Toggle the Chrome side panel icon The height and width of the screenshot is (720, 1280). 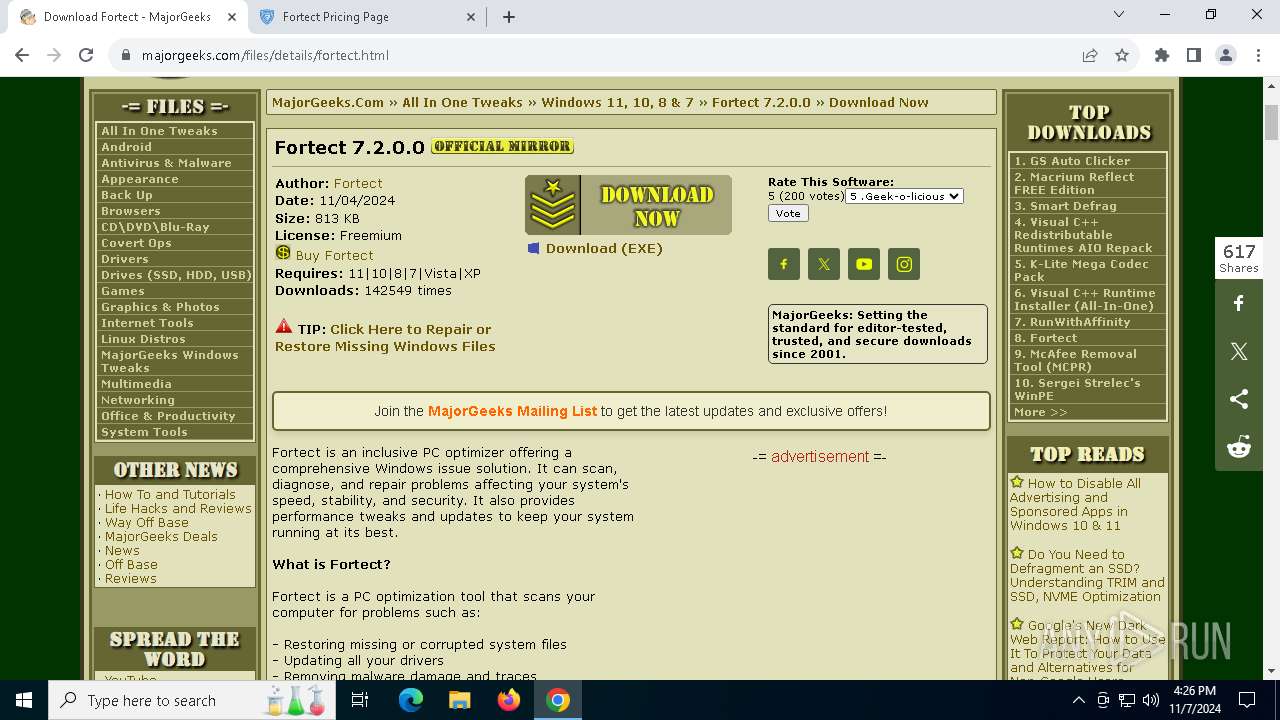[x=1194, y=55]
